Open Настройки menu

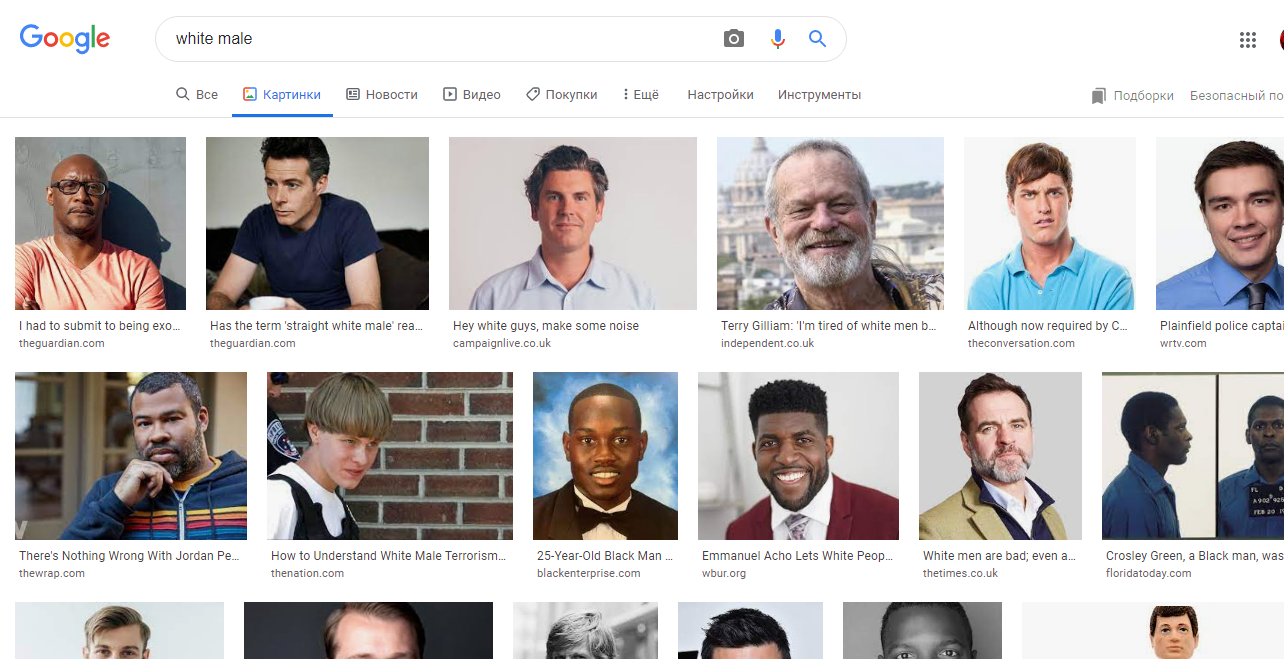tap(720, 94)
